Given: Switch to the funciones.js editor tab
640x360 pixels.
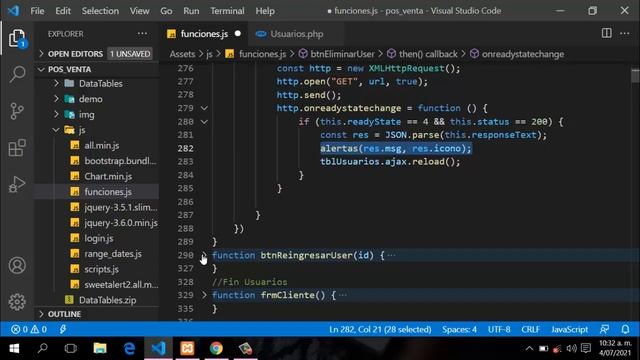Looking at the screenshot, I should (x=204, y=34).
